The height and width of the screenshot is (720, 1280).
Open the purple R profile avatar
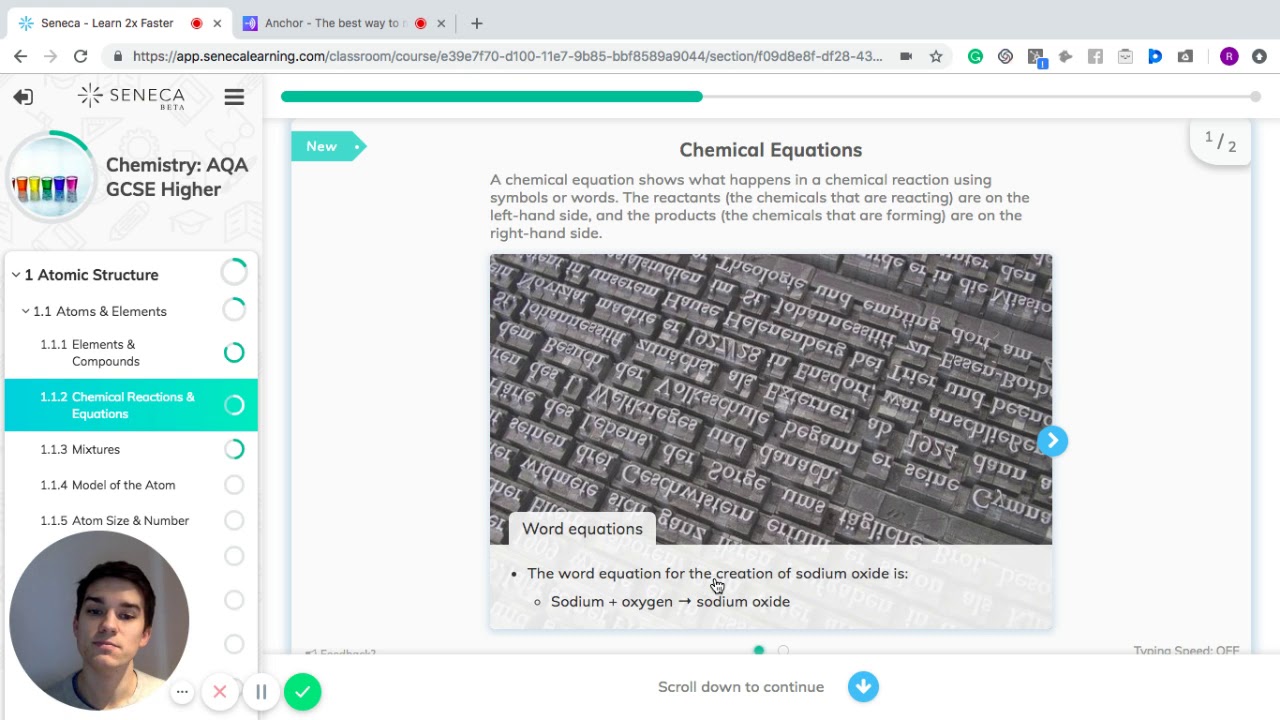click(1229, 57)
